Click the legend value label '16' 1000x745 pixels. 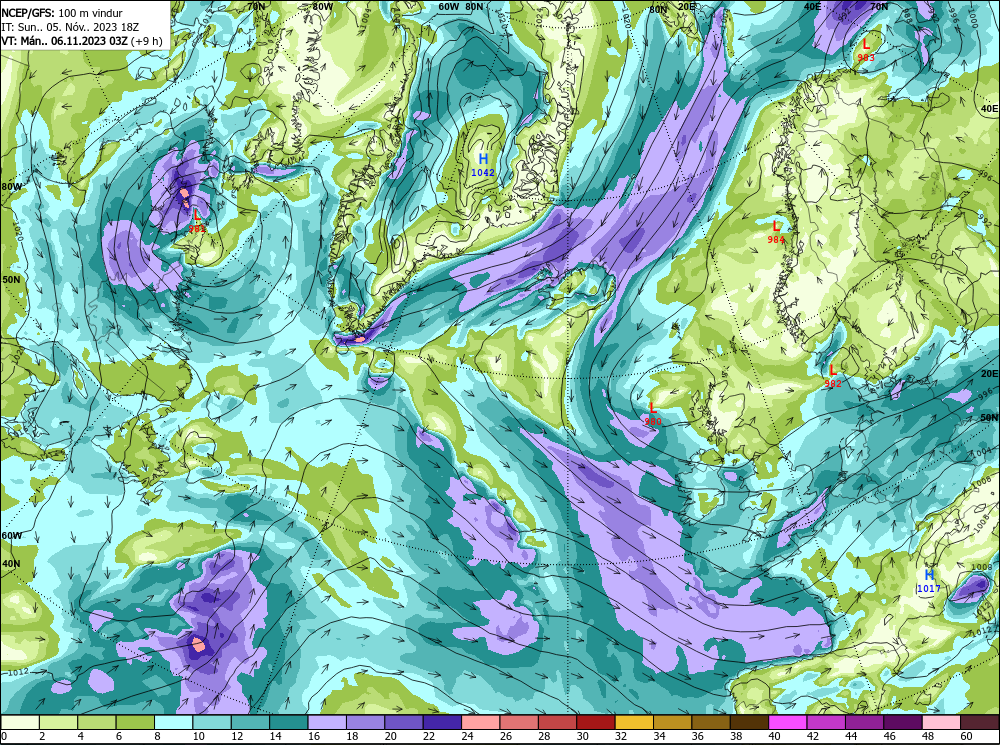(314, 737)
